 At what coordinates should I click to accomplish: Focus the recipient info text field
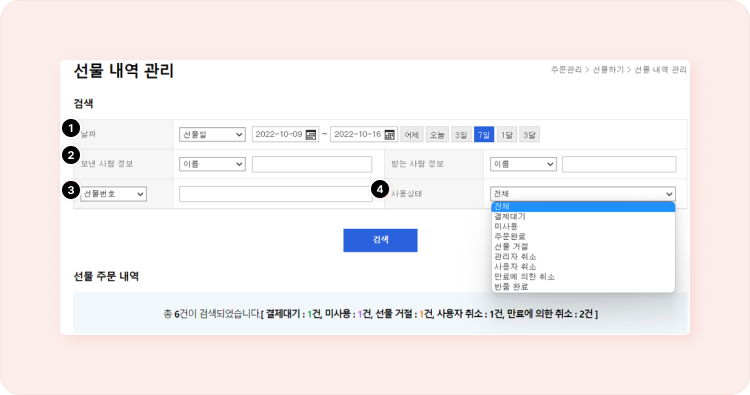(619, 164)
